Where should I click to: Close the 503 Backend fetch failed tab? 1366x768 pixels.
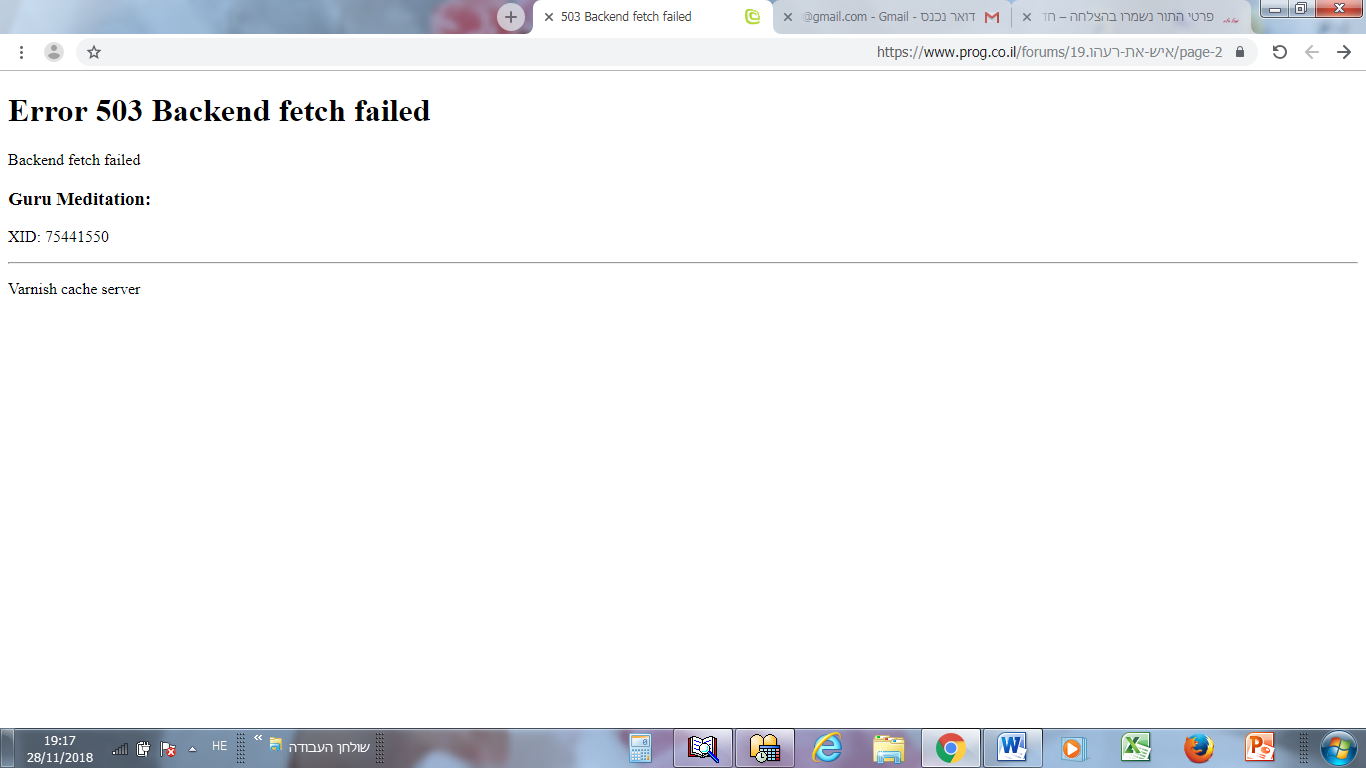548,17
